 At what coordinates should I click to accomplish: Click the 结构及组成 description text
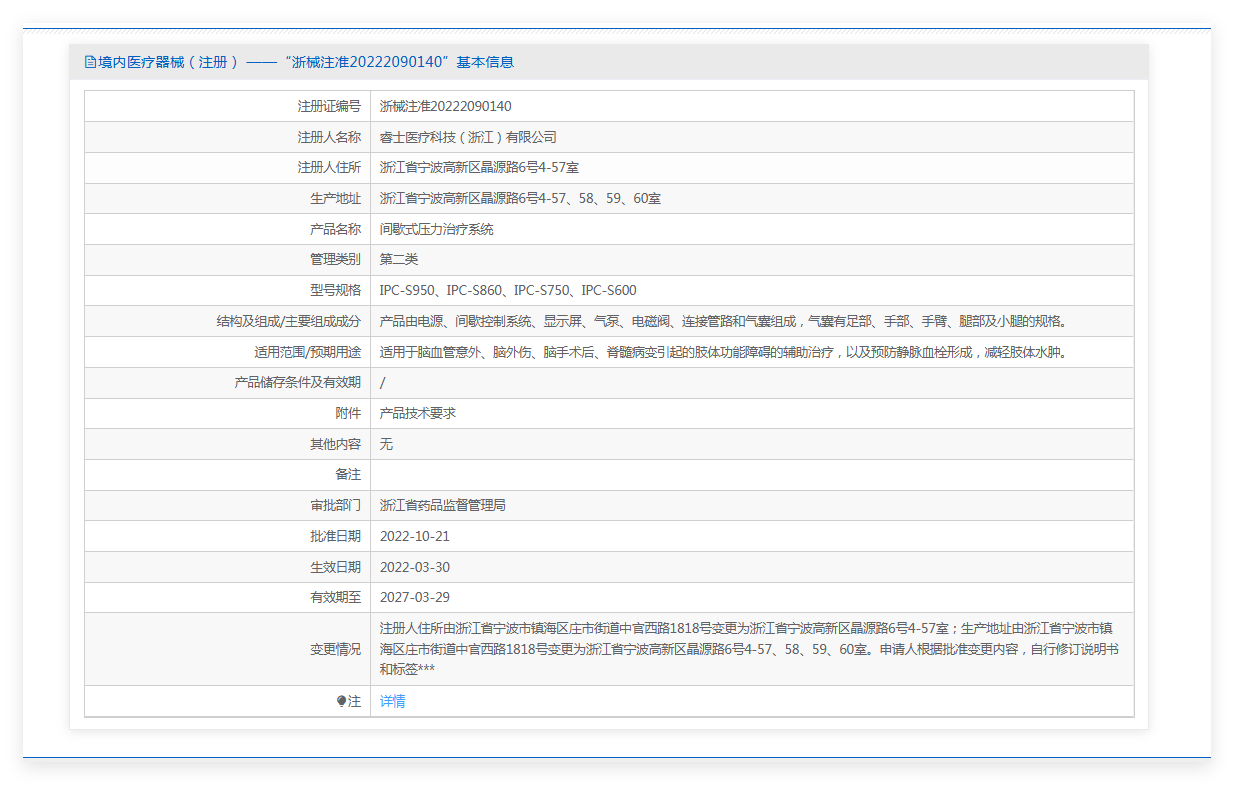[x=724, y=322]
